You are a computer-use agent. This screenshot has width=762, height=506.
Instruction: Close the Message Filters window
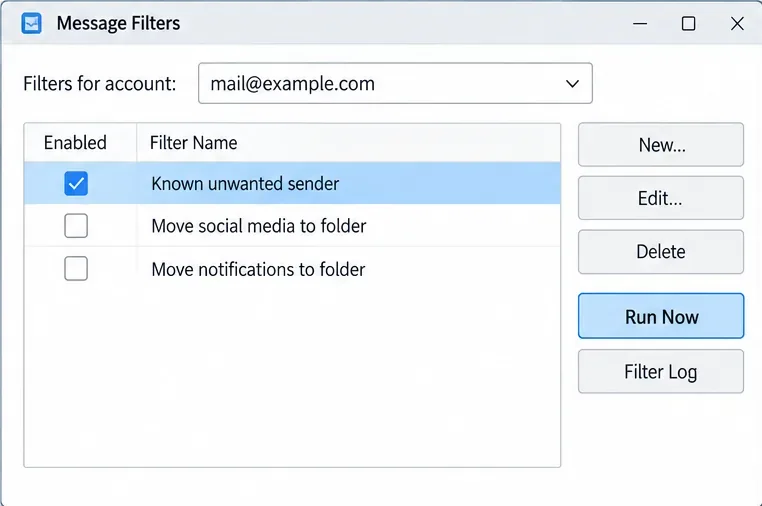tap(737, 23)
